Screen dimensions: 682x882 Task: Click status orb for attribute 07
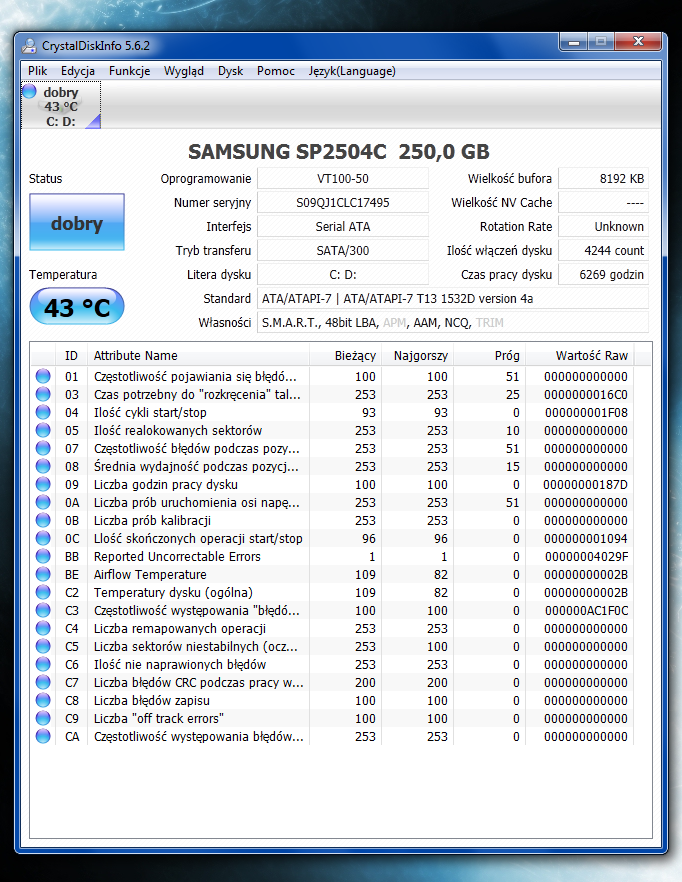(x=43, y=448)
